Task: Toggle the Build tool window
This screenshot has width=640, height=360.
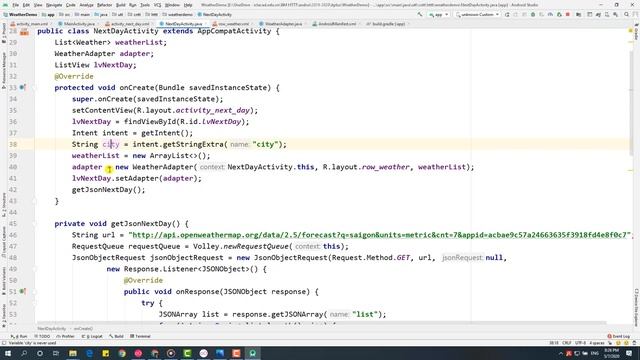Action: [116, 336]
